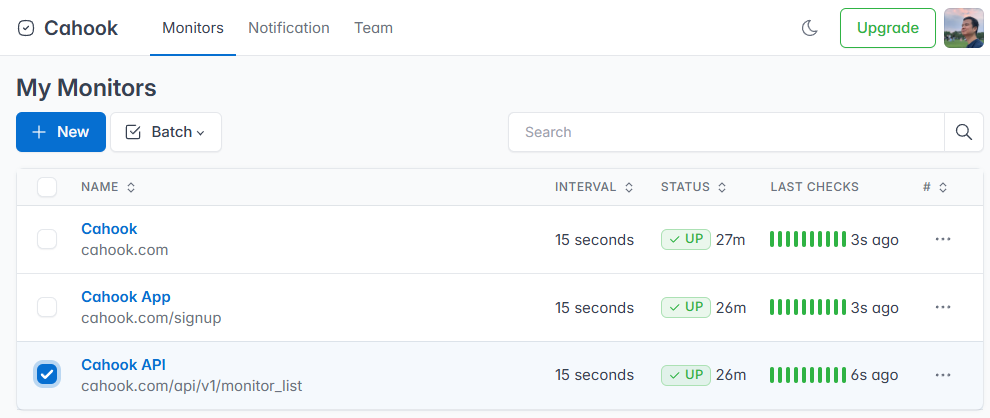Select the Cahook App monitor checkbox
This screenshot has width=990, height=418.
(x=47, y=308)
